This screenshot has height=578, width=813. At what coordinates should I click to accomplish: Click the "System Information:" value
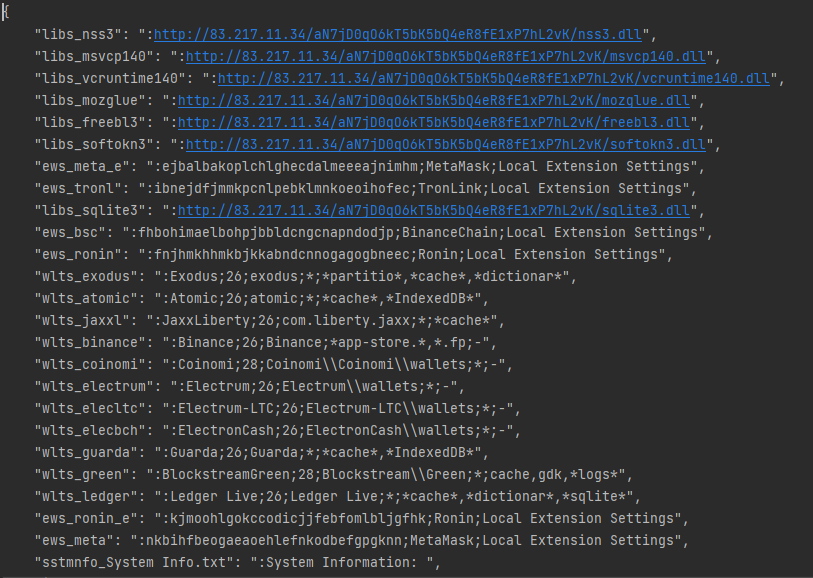[x=342, y=562]
